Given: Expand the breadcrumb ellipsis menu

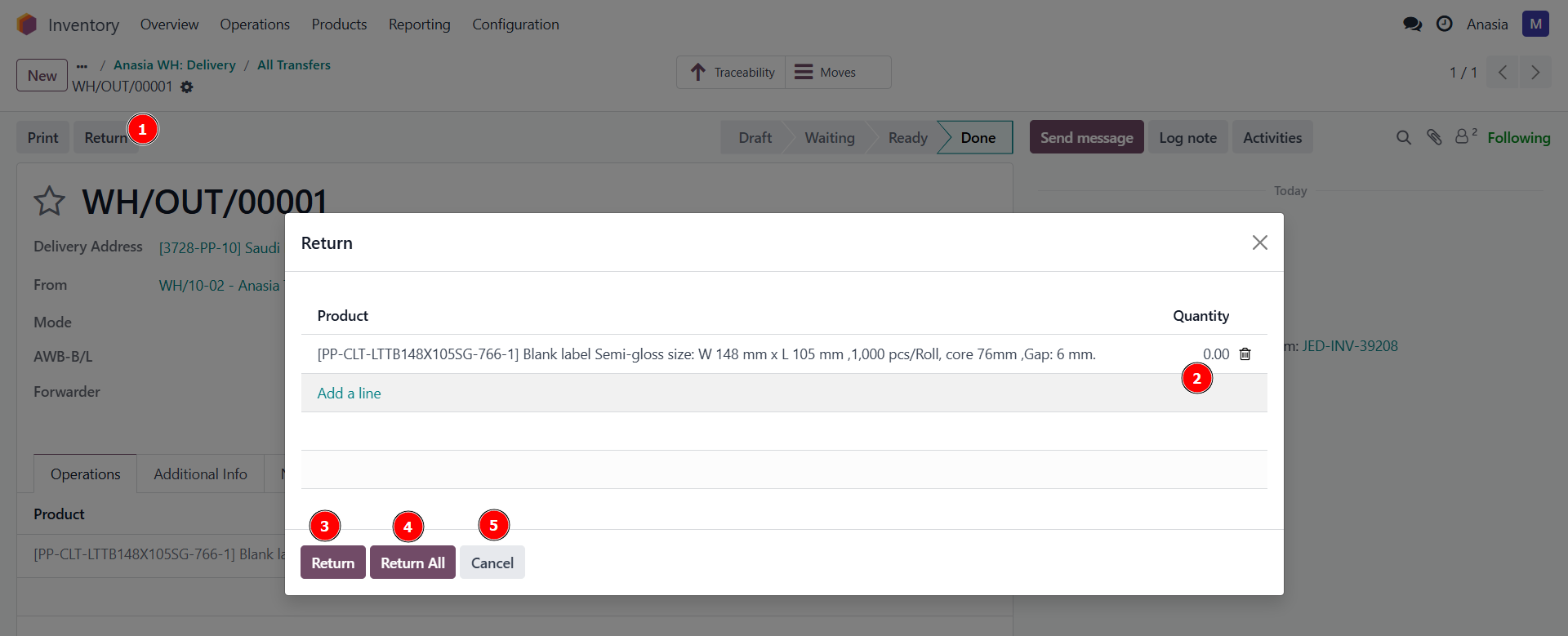Looking at the screenshot, I should [82, 65].
